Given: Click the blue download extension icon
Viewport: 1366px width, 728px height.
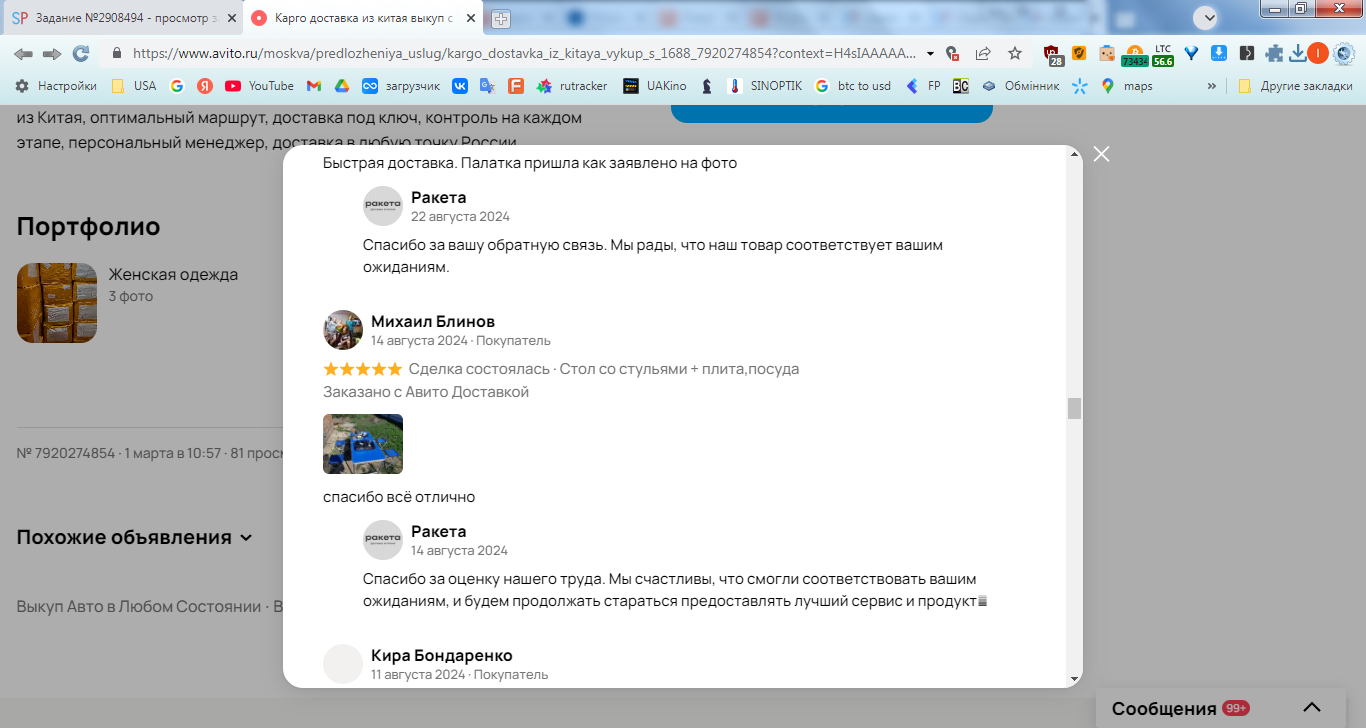Looking at the screenshot, I should (1219, 53).
